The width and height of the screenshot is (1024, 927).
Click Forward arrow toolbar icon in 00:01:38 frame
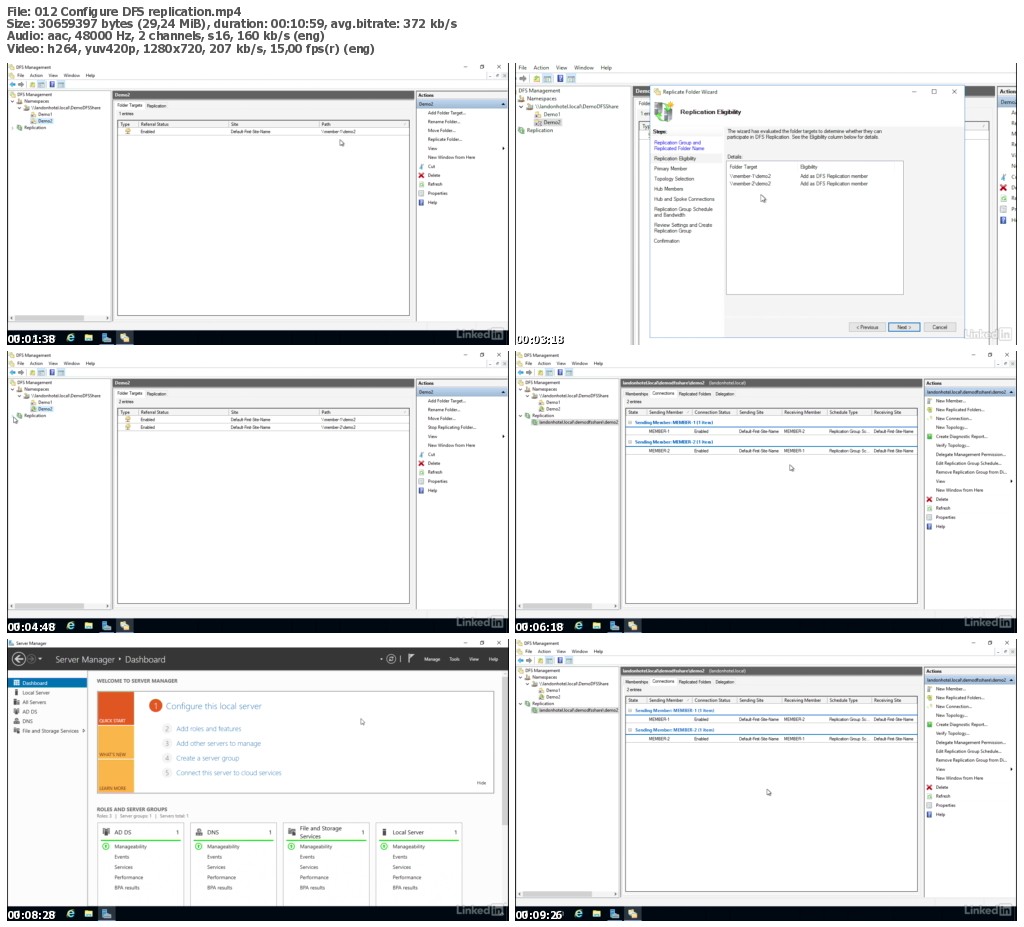(x=21, y=84)
